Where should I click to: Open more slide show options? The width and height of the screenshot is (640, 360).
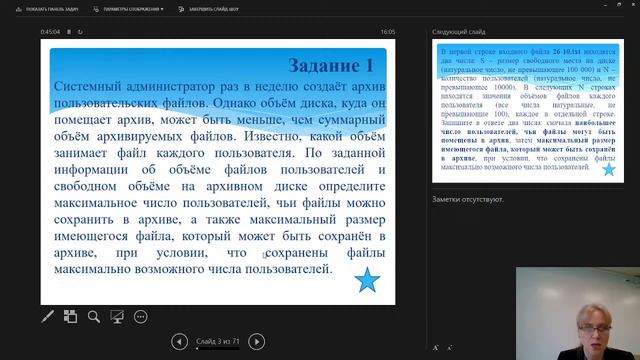click(x=140, y=316)
